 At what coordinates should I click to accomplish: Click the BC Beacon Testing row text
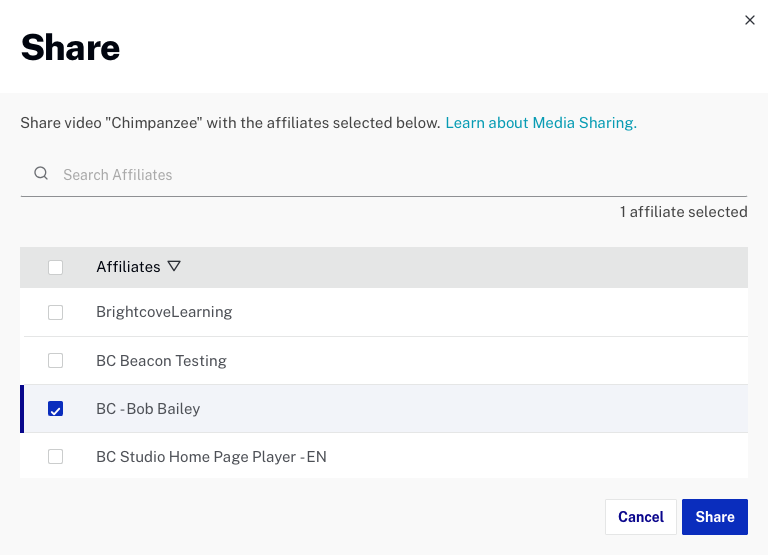pyautogui.click(x=161, y=360)
